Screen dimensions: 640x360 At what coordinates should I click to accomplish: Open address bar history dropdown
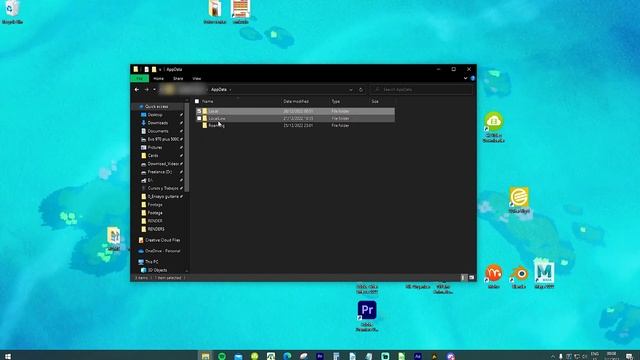click(x=351, y=90)
